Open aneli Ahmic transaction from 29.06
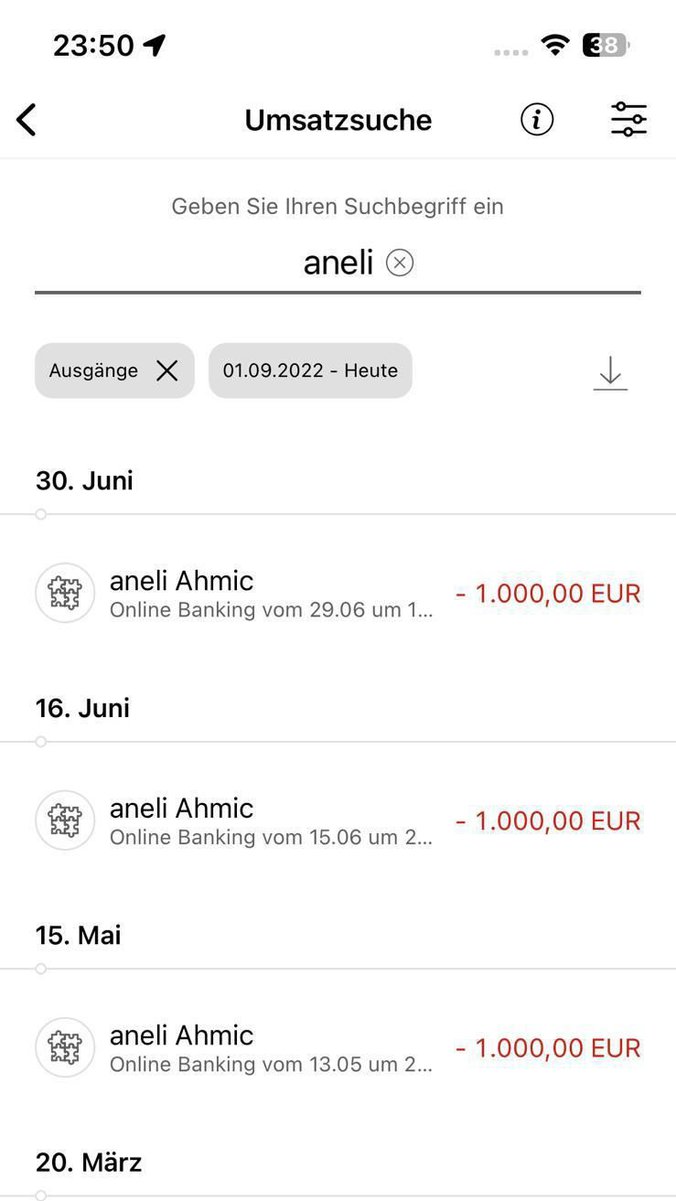The image size is (676, 1201). click(338, 594)
